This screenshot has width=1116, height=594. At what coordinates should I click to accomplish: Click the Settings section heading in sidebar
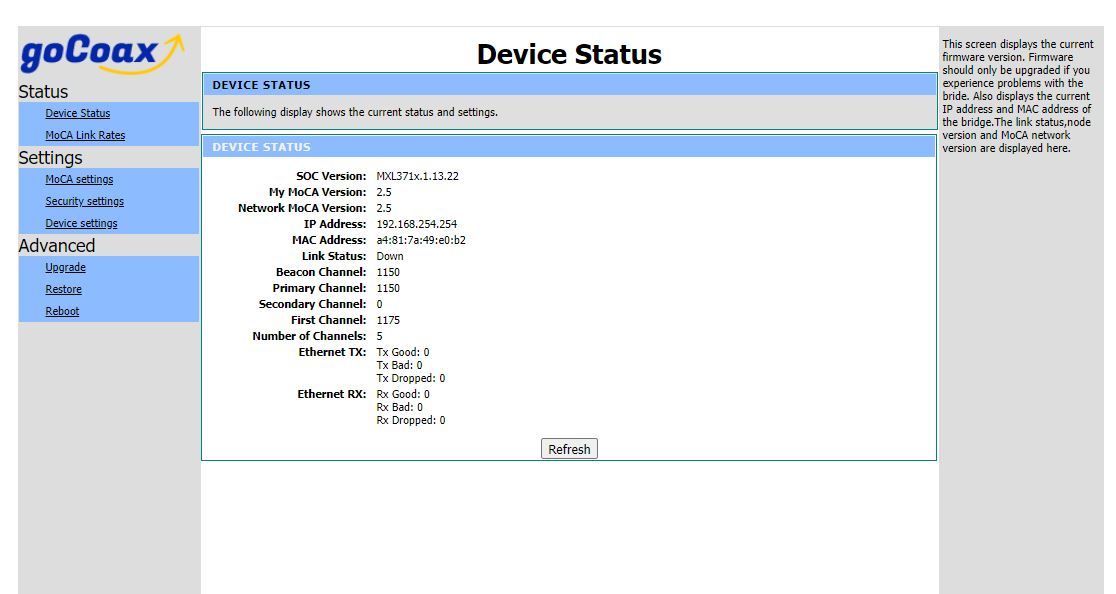50,158
